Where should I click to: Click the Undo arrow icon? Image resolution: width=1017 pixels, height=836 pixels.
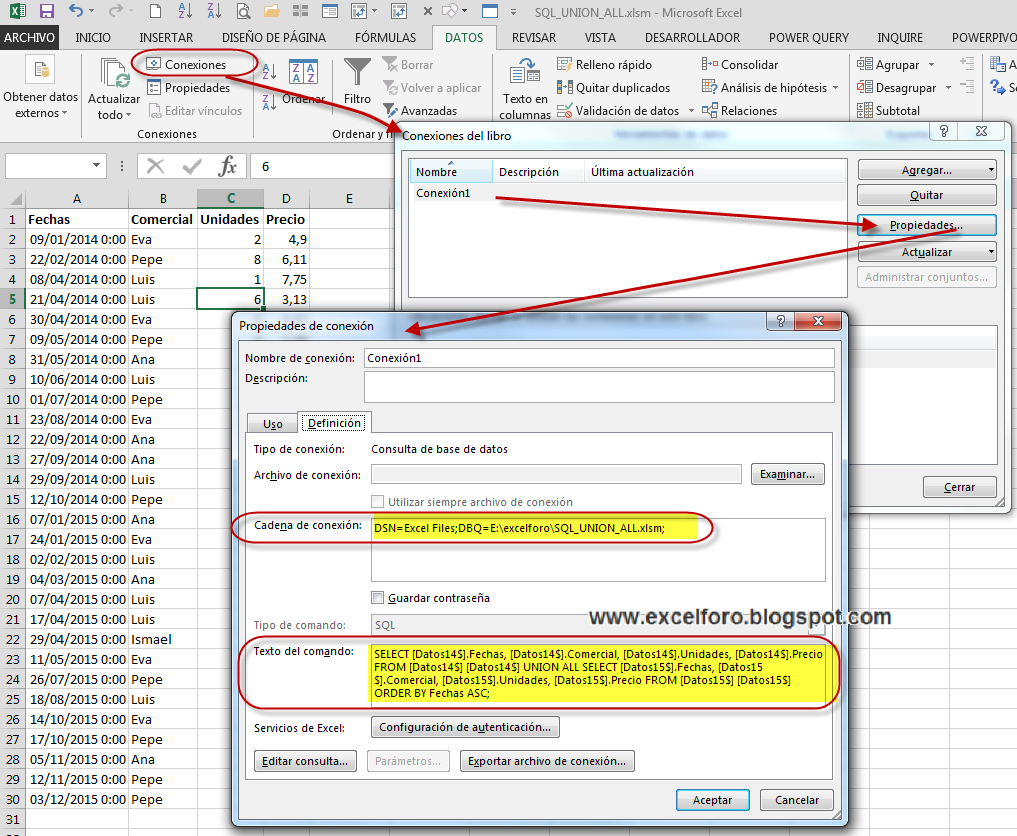(x=76, y=11)
